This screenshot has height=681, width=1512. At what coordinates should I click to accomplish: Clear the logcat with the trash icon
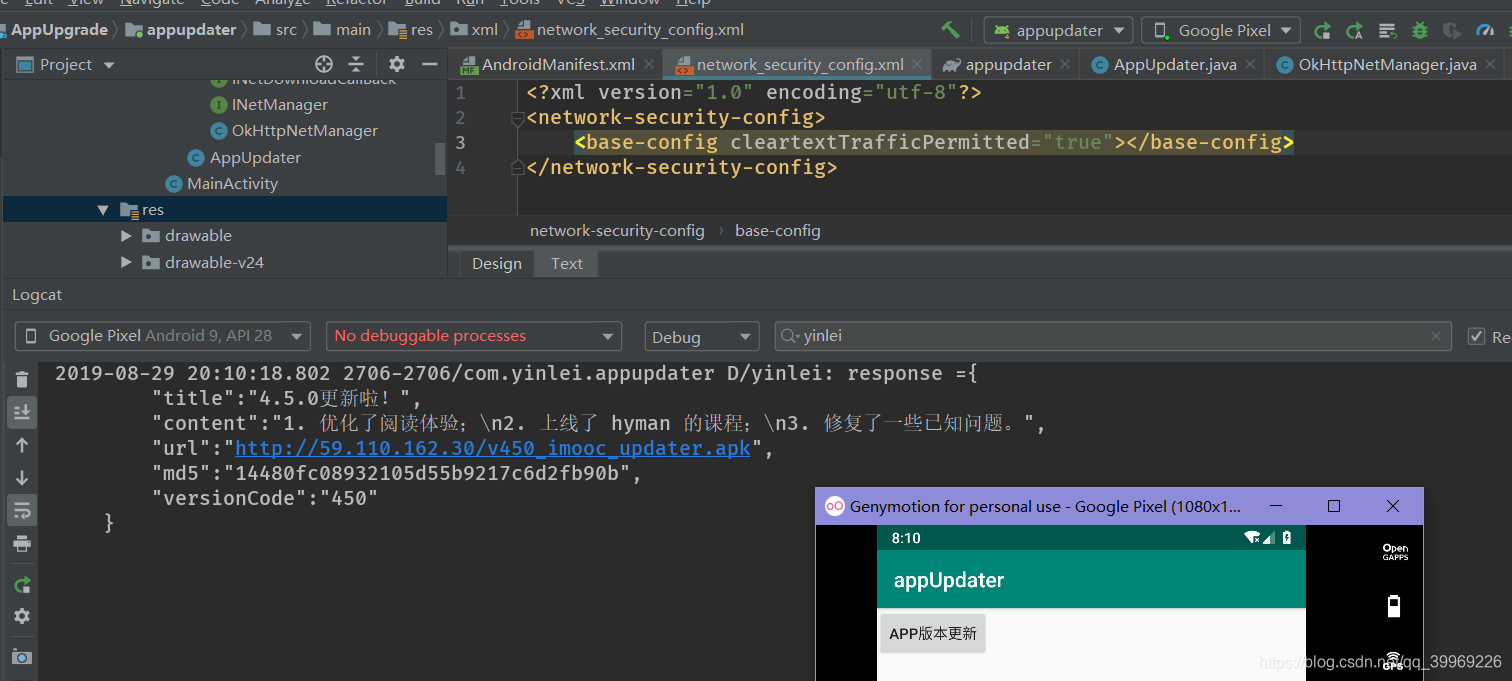(x=22, y=379)
